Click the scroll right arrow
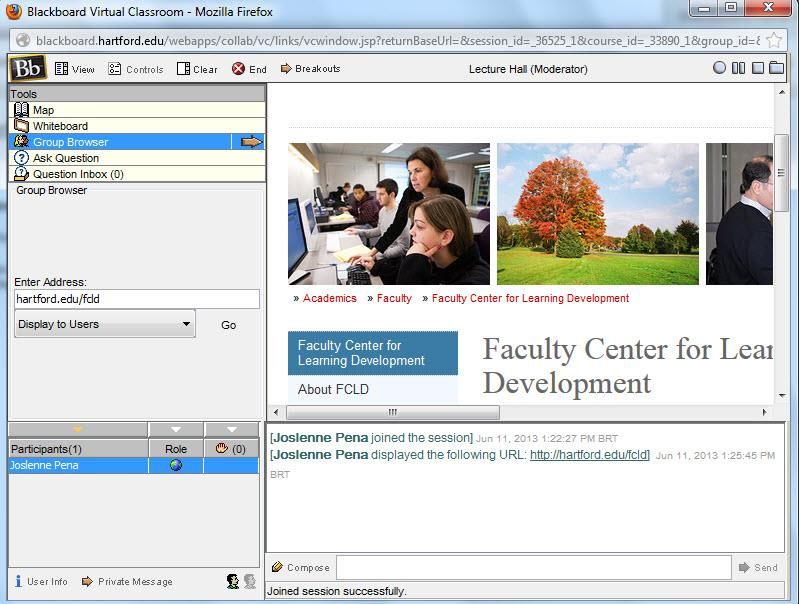Image resolution: width=799 pixels, height=604 pixels. pyautogui.click(x=764, y=412)
